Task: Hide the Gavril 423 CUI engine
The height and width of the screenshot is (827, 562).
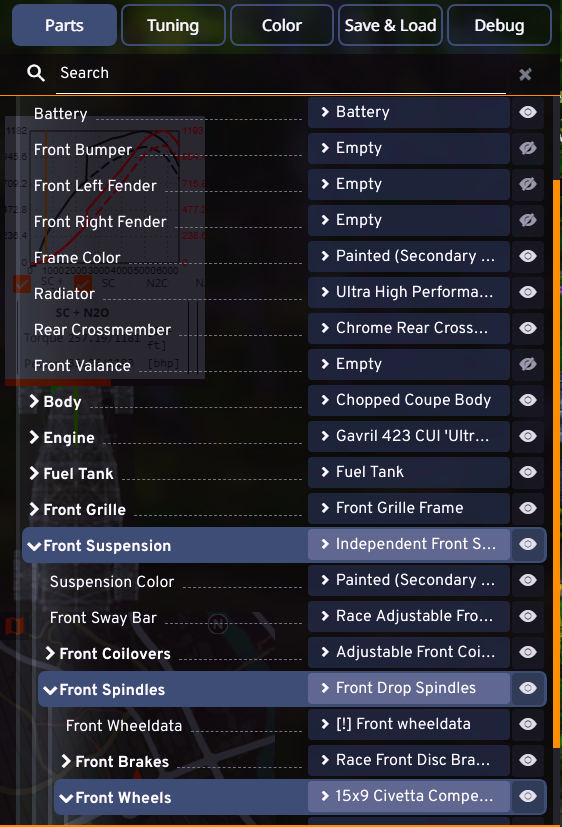Action: pos(528,436)
